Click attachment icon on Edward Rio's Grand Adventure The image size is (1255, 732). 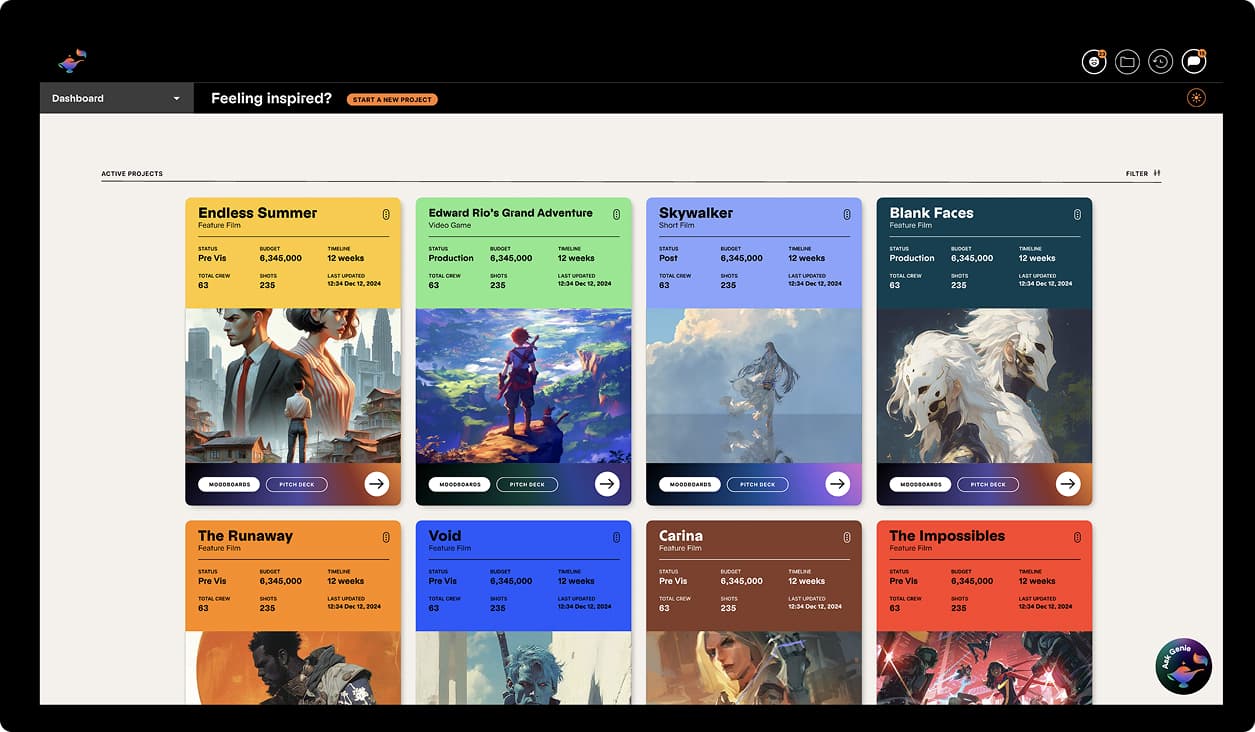[616, 214]
